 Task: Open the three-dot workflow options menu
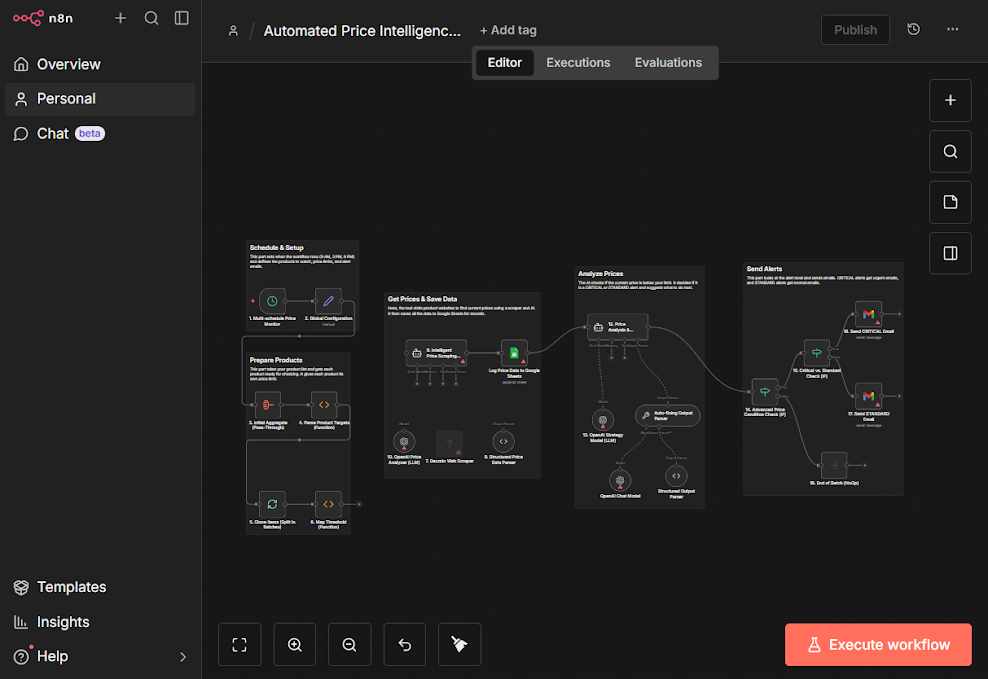pyautogui.click(x=952, y=30)
